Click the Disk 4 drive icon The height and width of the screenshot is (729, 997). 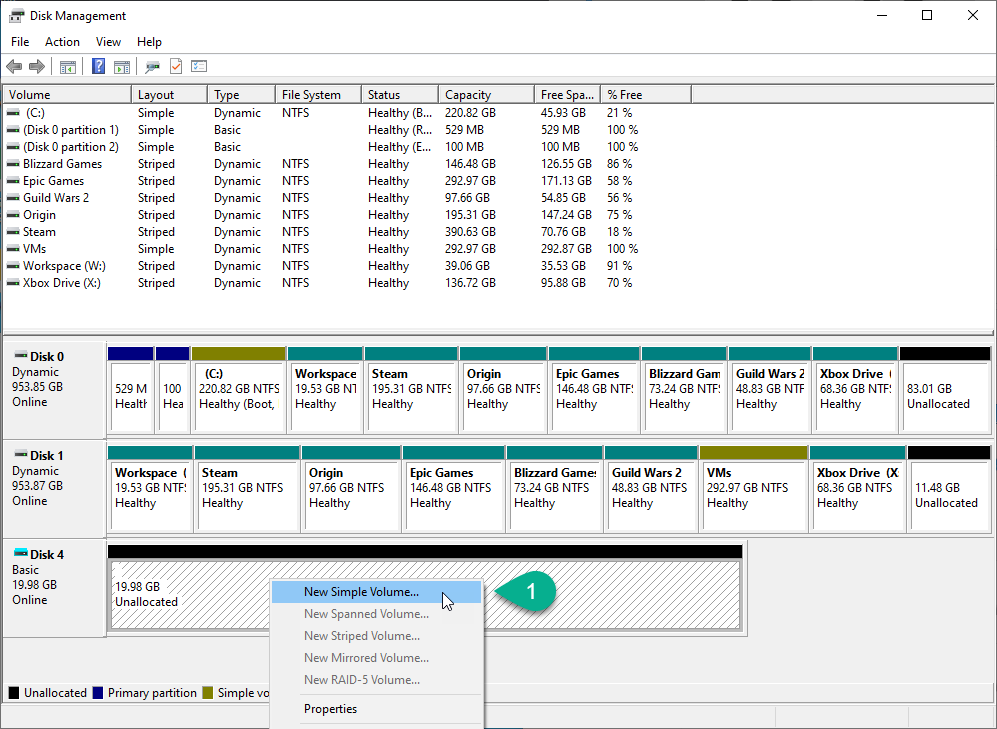[21, 554]
